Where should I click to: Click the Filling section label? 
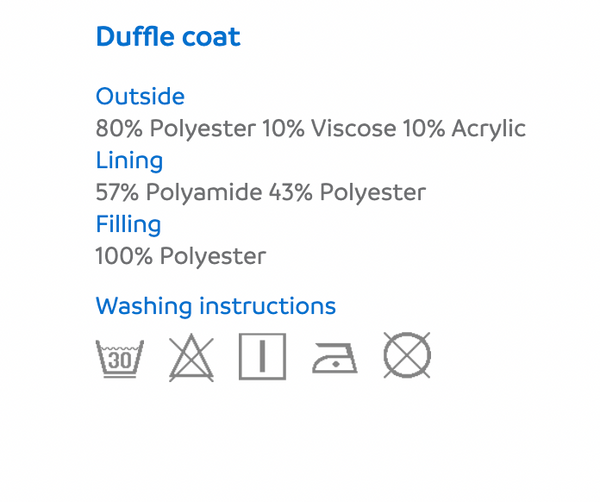[x=128, y=225]
